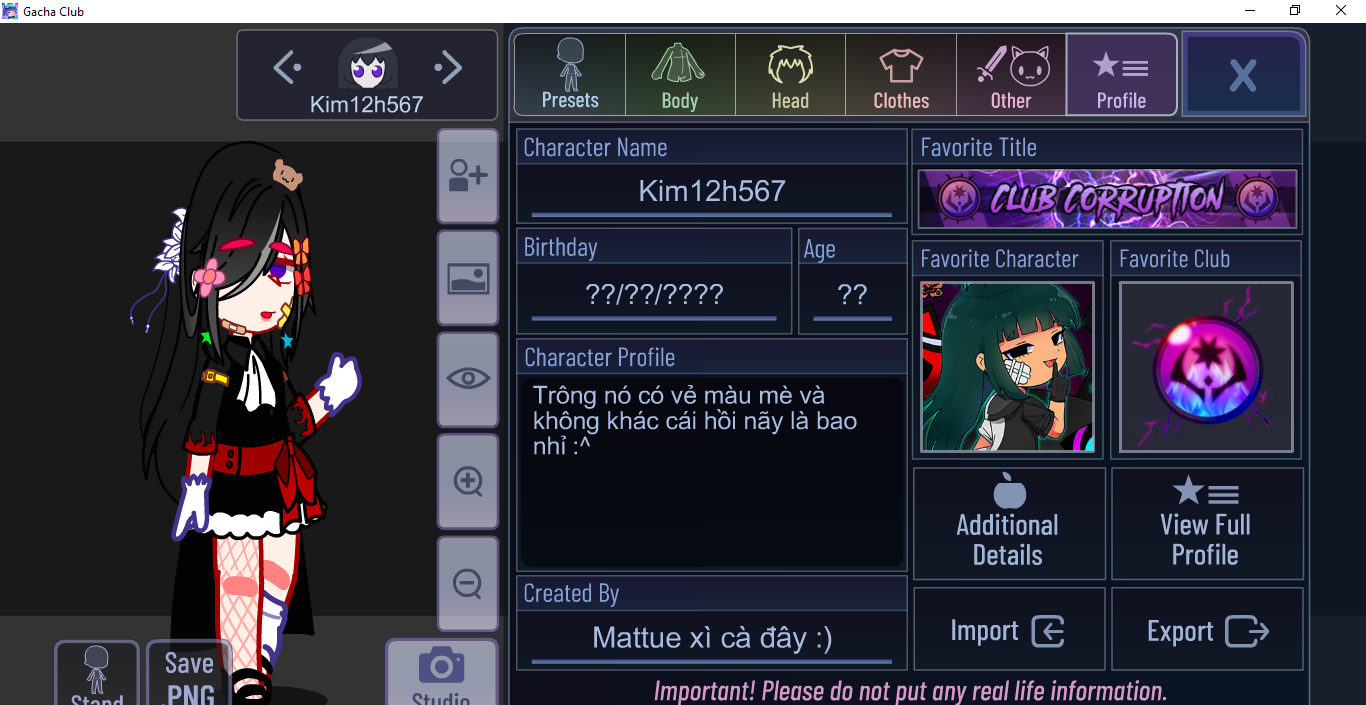
Task: Toggle the eye visibility icon
Action: 467,379
